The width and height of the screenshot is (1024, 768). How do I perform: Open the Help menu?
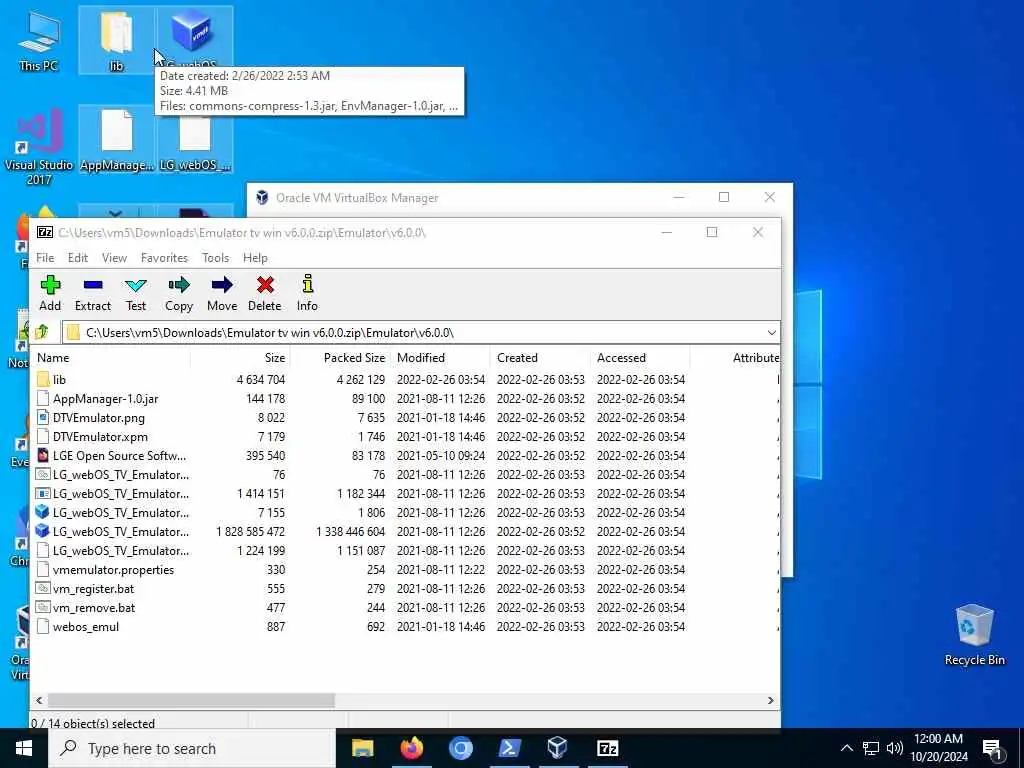[x=255, y=258]
